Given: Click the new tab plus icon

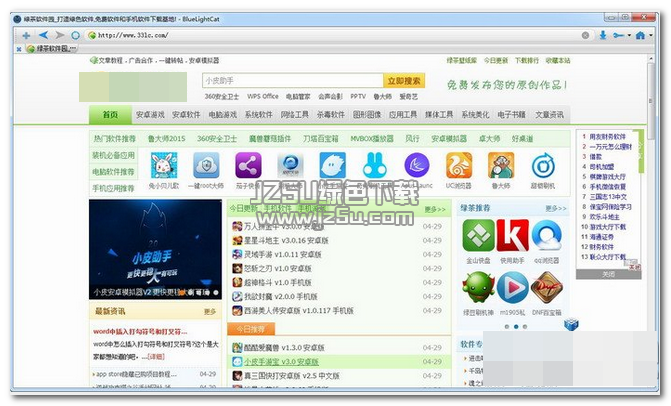Looking at the screenshot, I should pyautogui.click(x=26, y=36).
